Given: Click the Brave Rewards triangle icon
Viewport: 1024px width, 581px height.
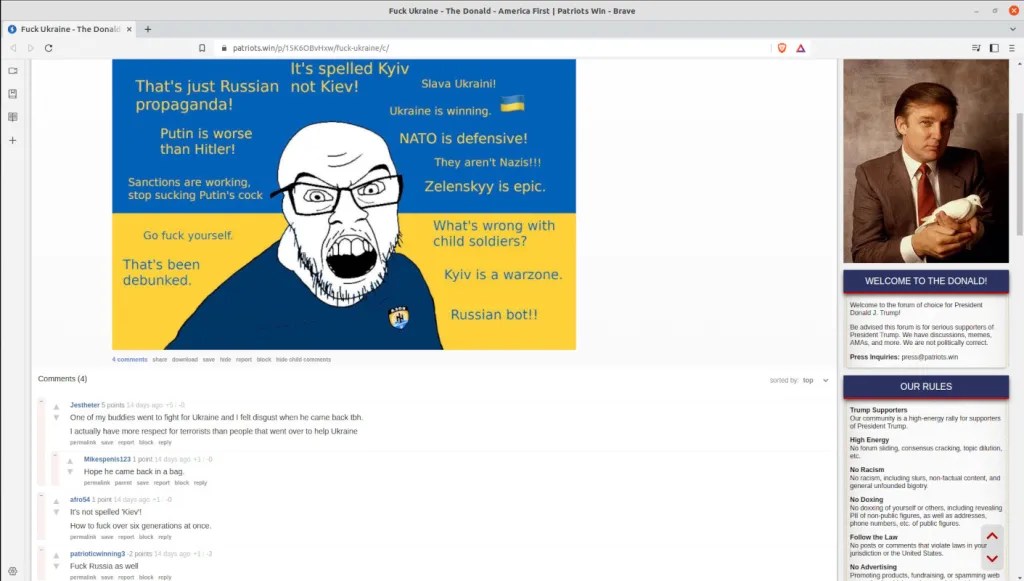Looking at the screenshot, I should click(x=800, y=48).
